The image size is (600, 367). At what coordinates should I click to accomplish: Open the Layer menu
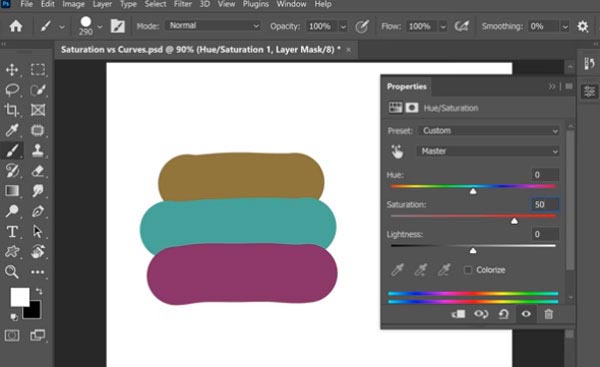pyautogui.click(x=102, y=4)
